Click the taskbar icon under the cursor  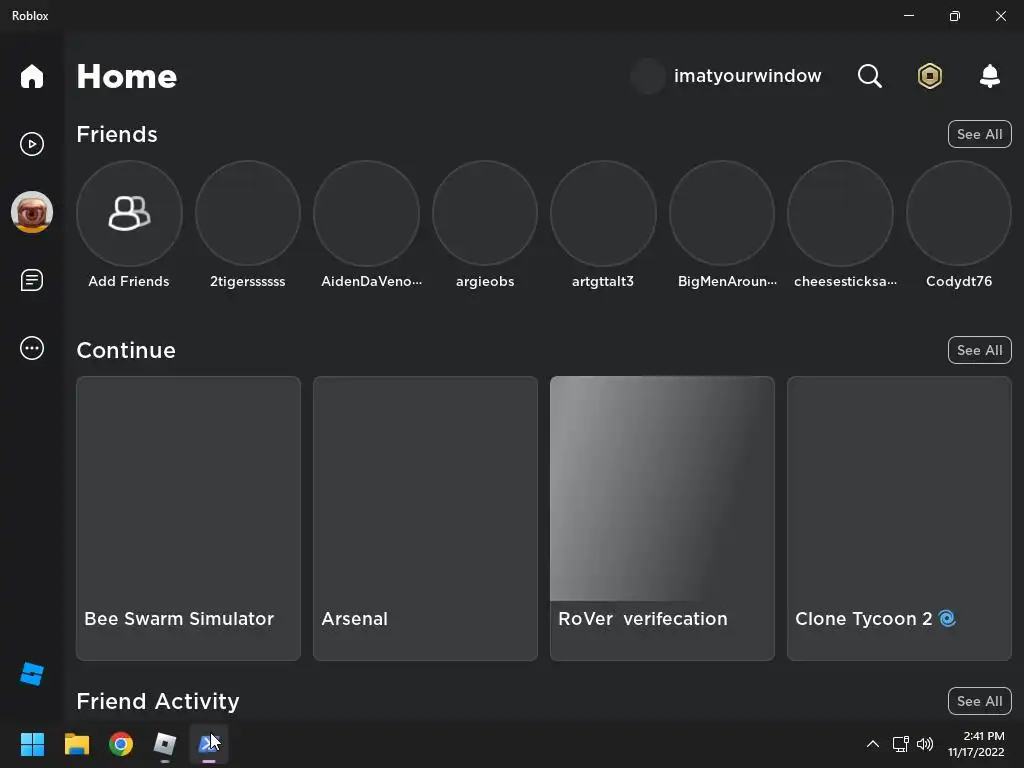click(x=209, y=744)
